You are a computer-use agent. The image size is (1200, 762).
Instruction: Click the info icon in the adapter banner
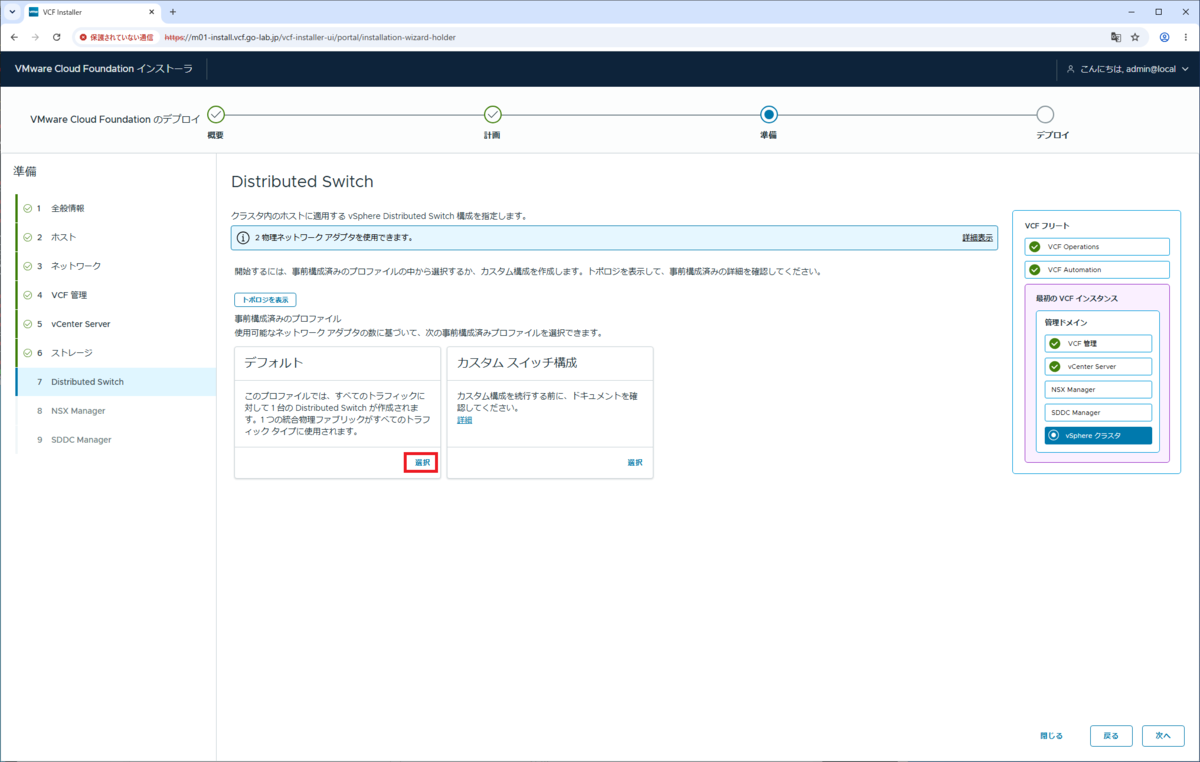coord(243,238)
